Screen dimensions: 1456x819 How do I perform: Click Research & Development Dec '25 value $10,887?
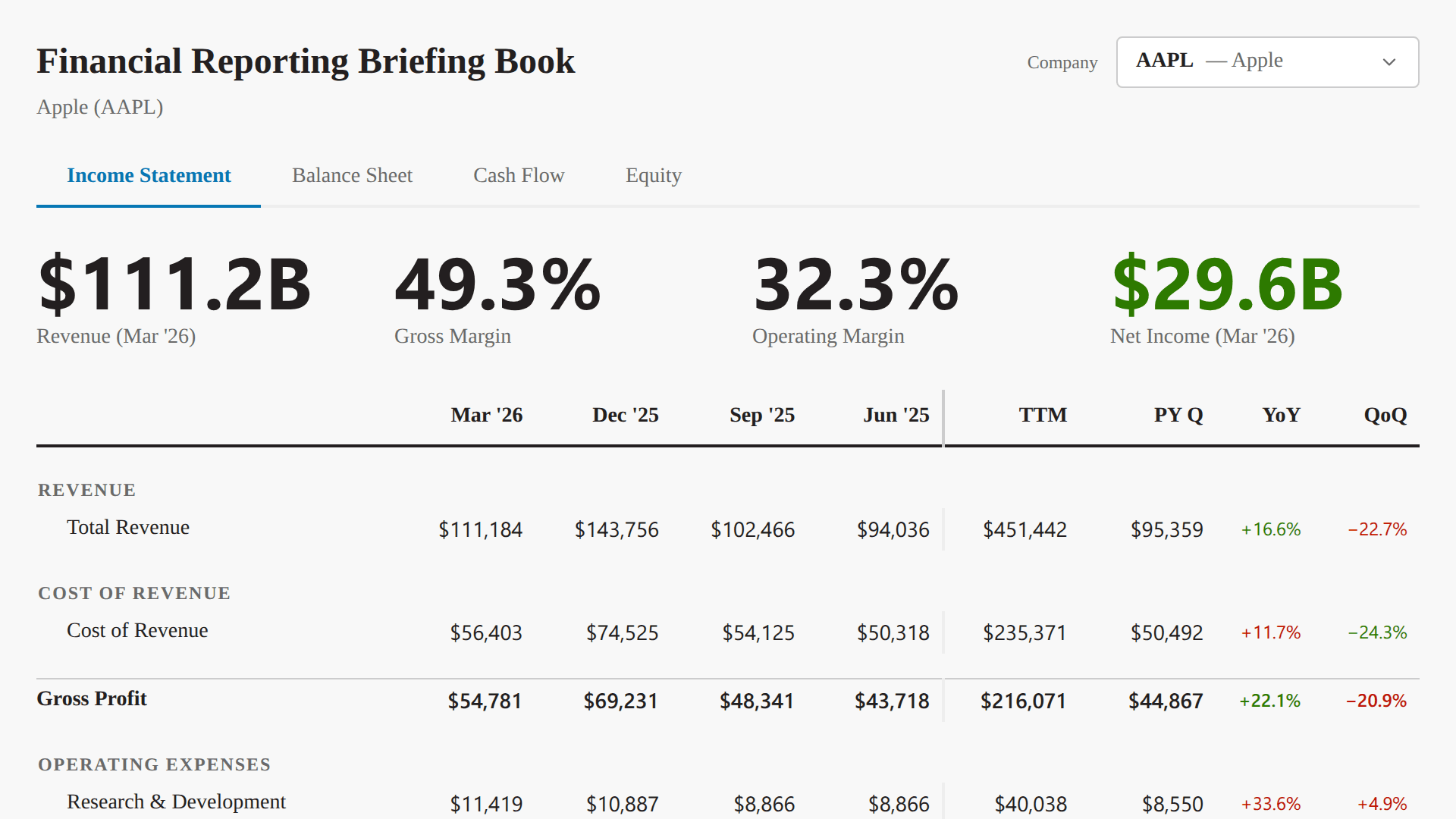(x=622, y=804)
